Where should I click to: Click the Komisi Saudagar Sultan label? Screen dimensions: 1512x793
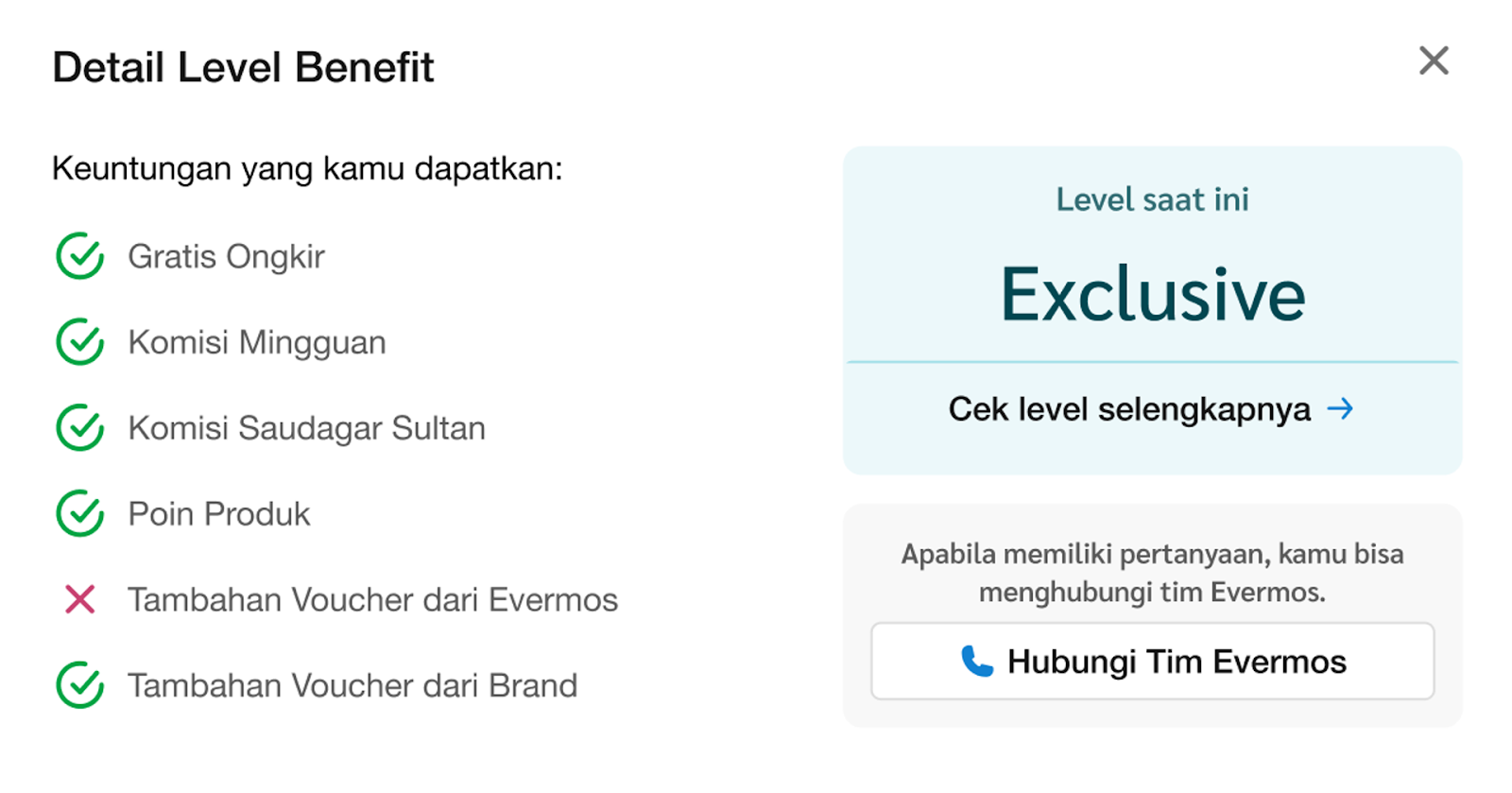(306, 428)
